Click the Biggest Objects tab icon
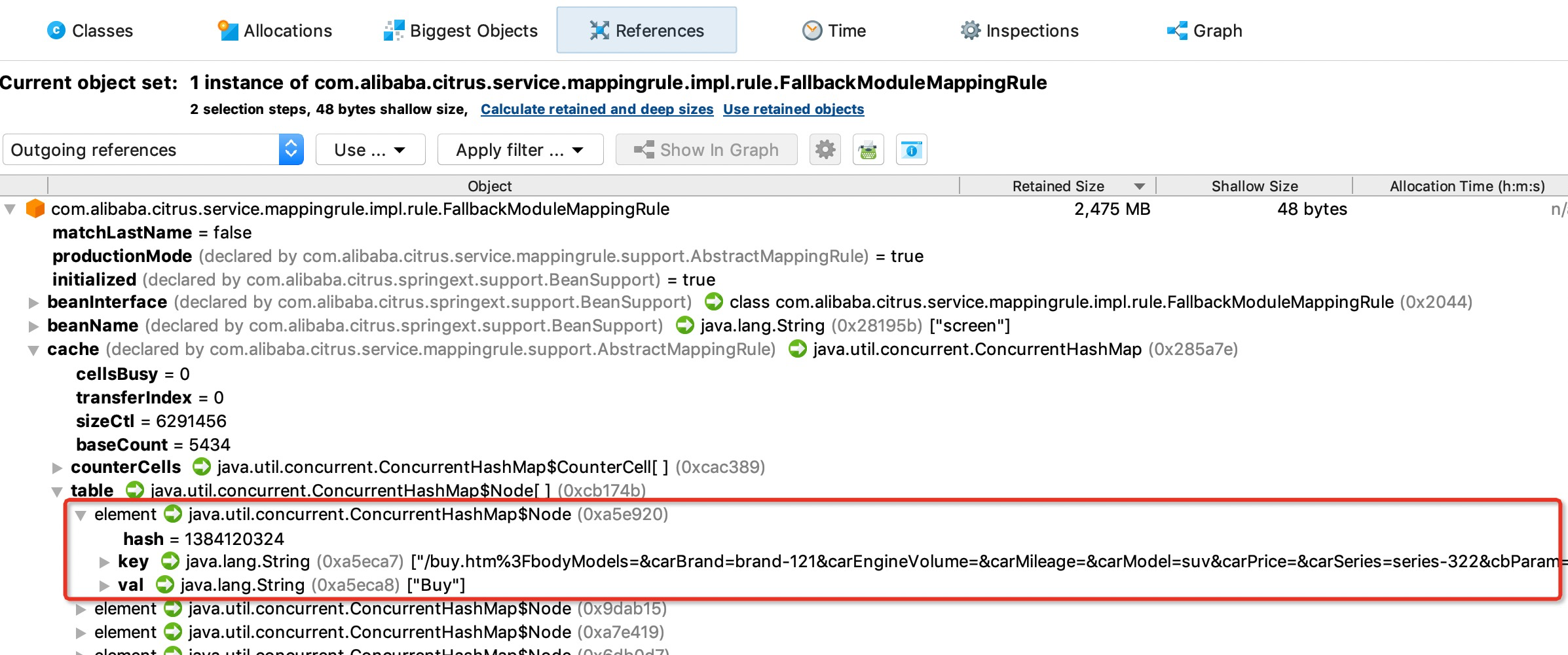The height and width of the screenshot is (655, 1568). coord(394,30)
